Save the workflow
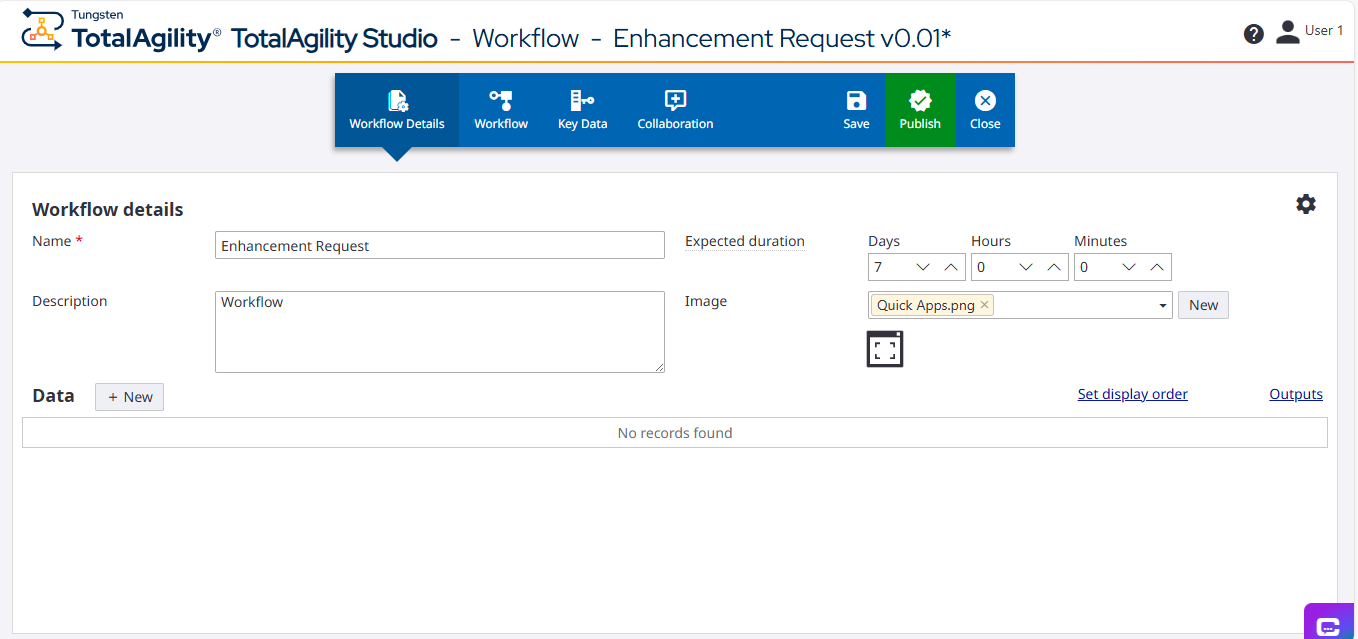Image resolution: width=1358 pixels, height=639 pixels. 856,110
